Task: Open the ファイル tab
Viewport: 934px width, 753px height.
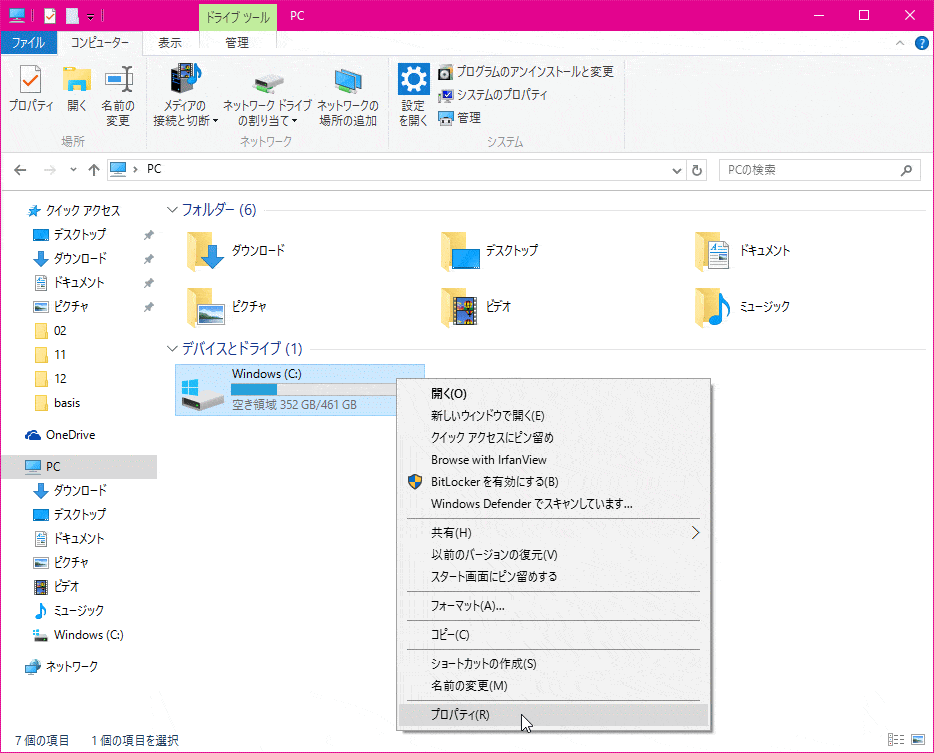Action: click(28, 43)
